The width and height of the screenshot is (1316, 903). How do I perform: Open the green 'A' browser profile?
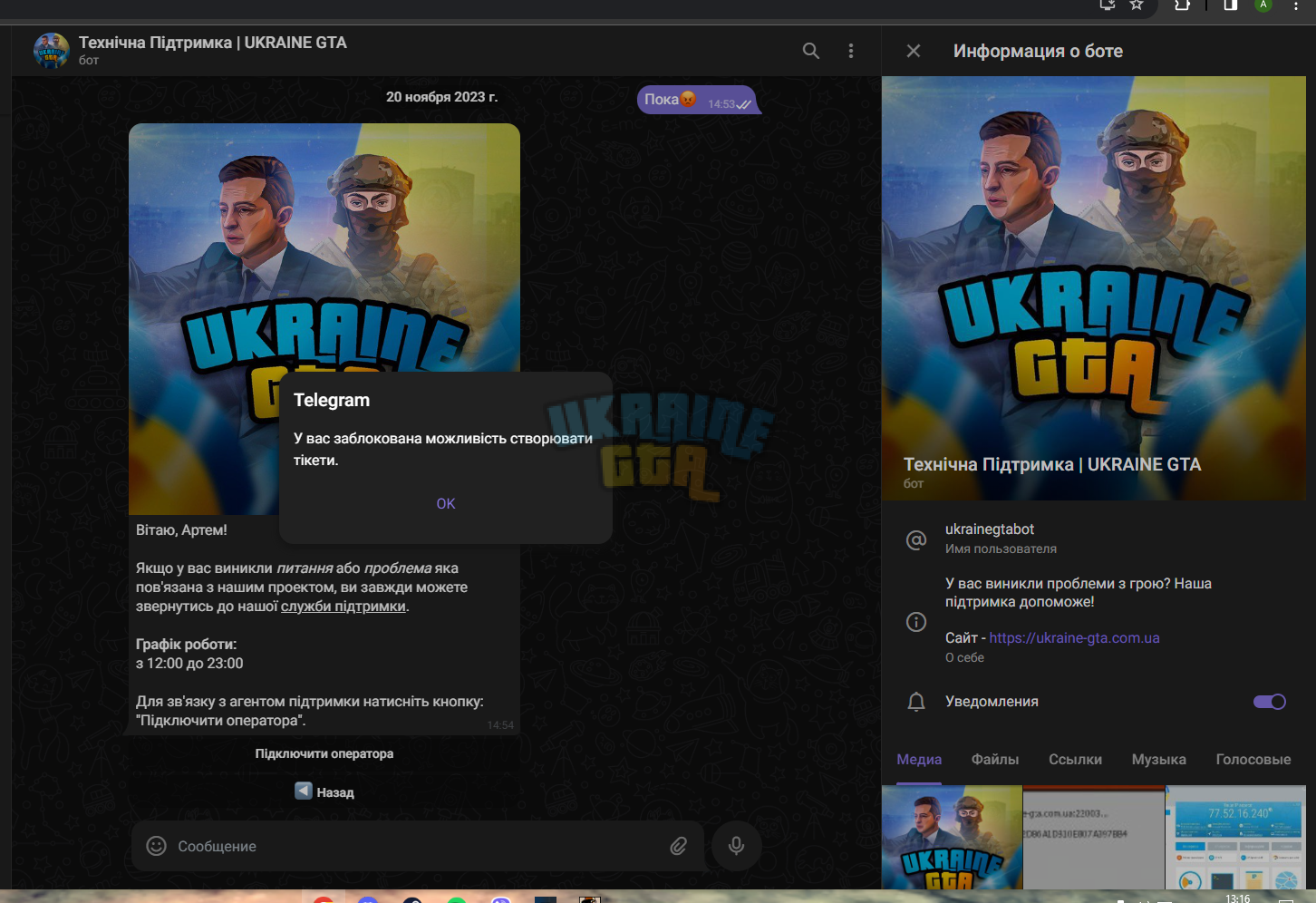pos(1263,5)
